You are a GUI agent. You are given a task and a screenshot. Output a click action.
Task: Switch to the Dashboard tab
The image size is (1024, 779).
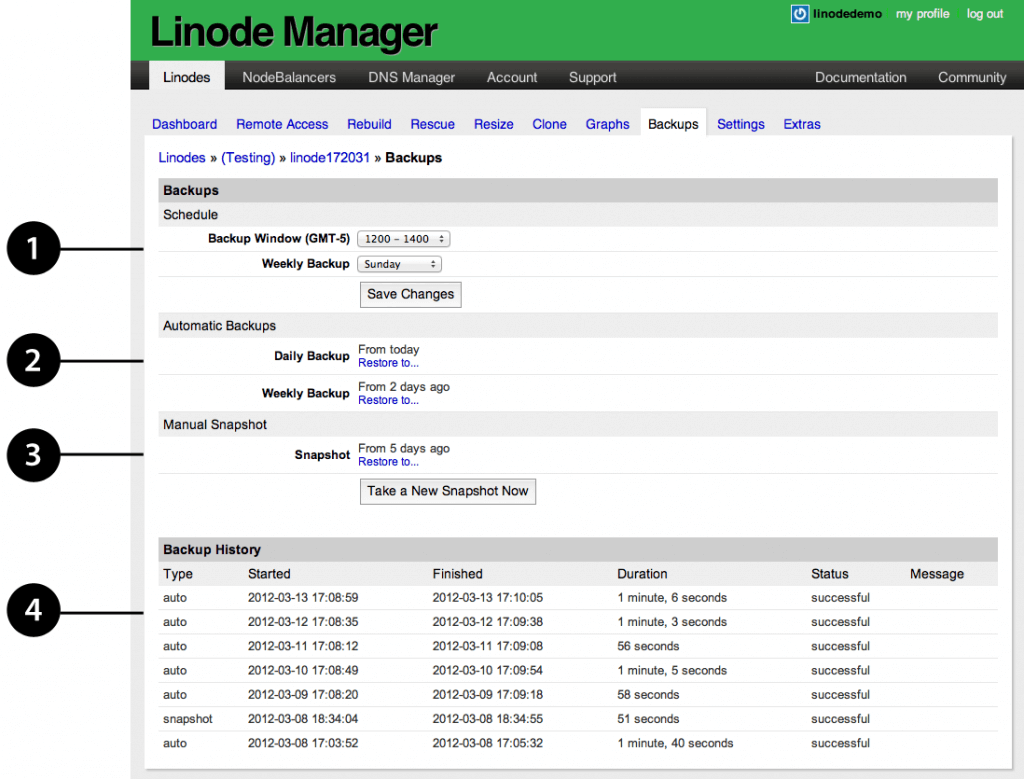coord(184,124)
